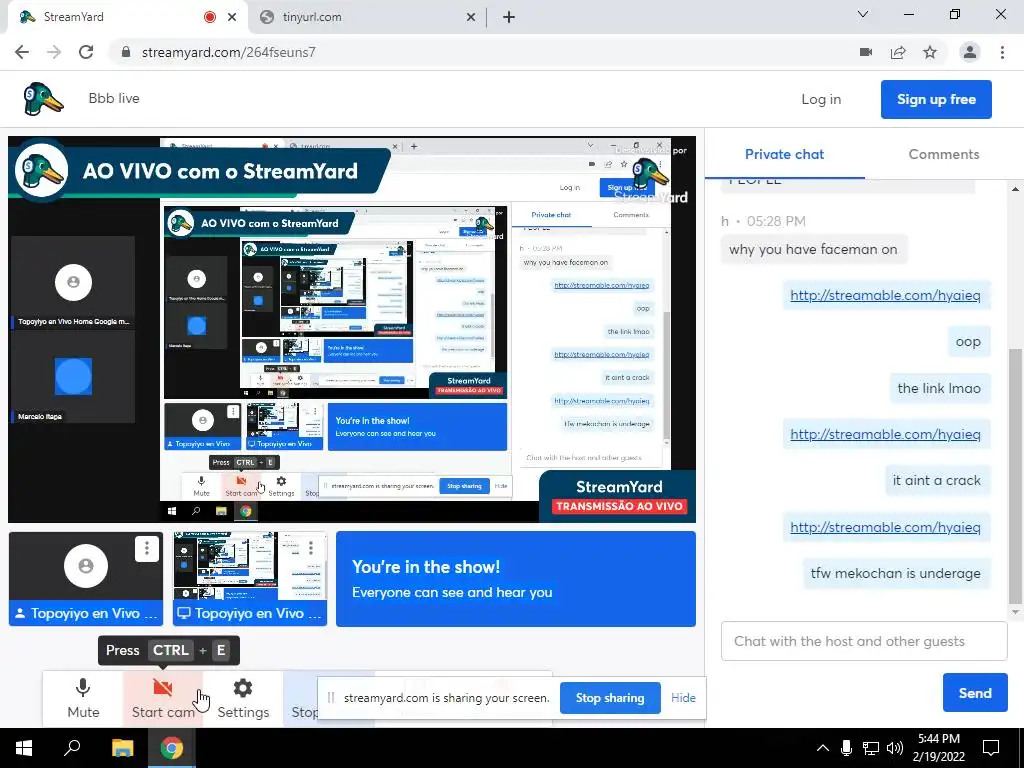Open the first streamable.com/hyaieq link

click(x=885, y=295)
